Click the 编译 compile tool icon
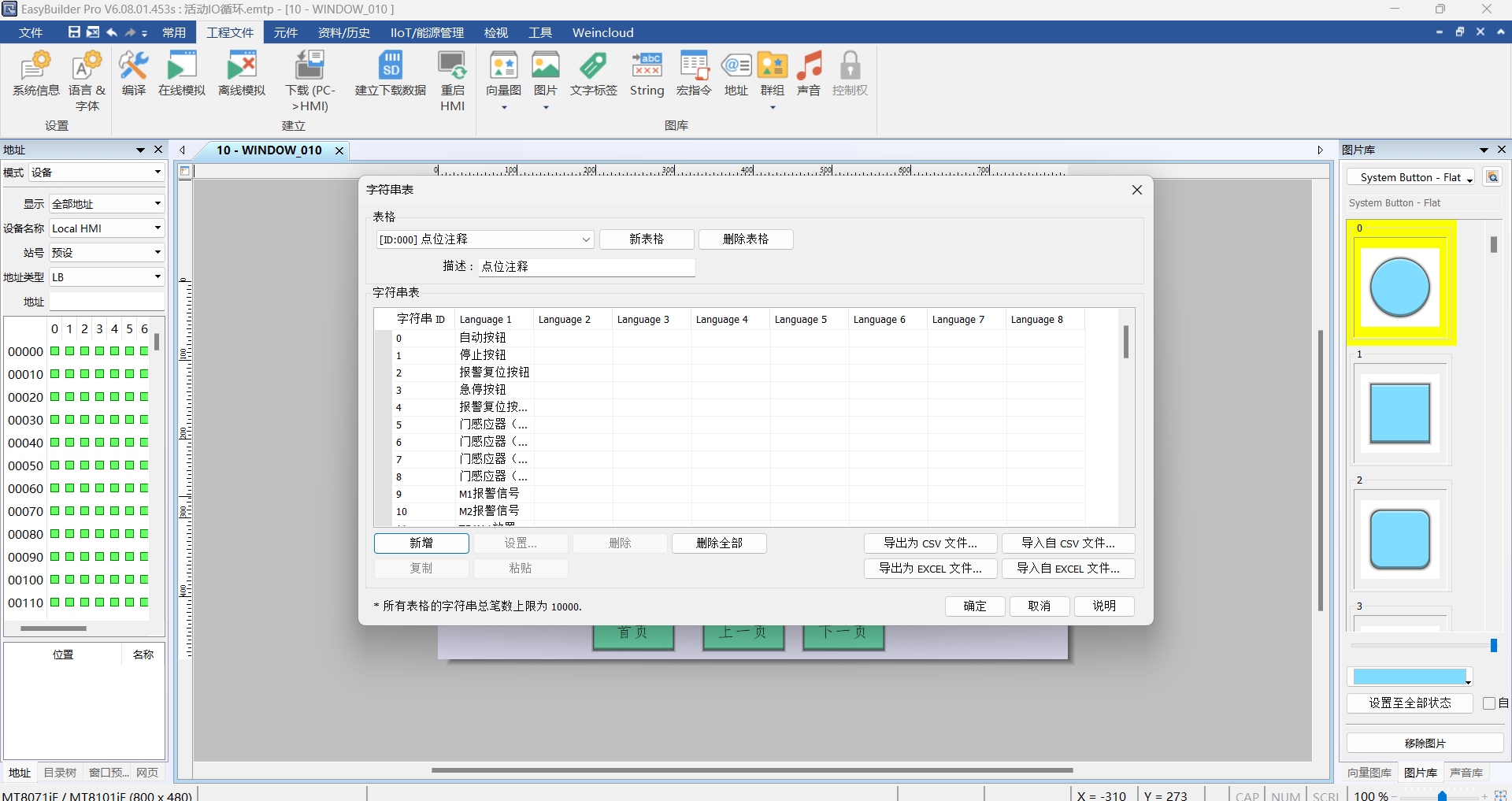This screenshot has height=801, width=1512. click(134, 74)
